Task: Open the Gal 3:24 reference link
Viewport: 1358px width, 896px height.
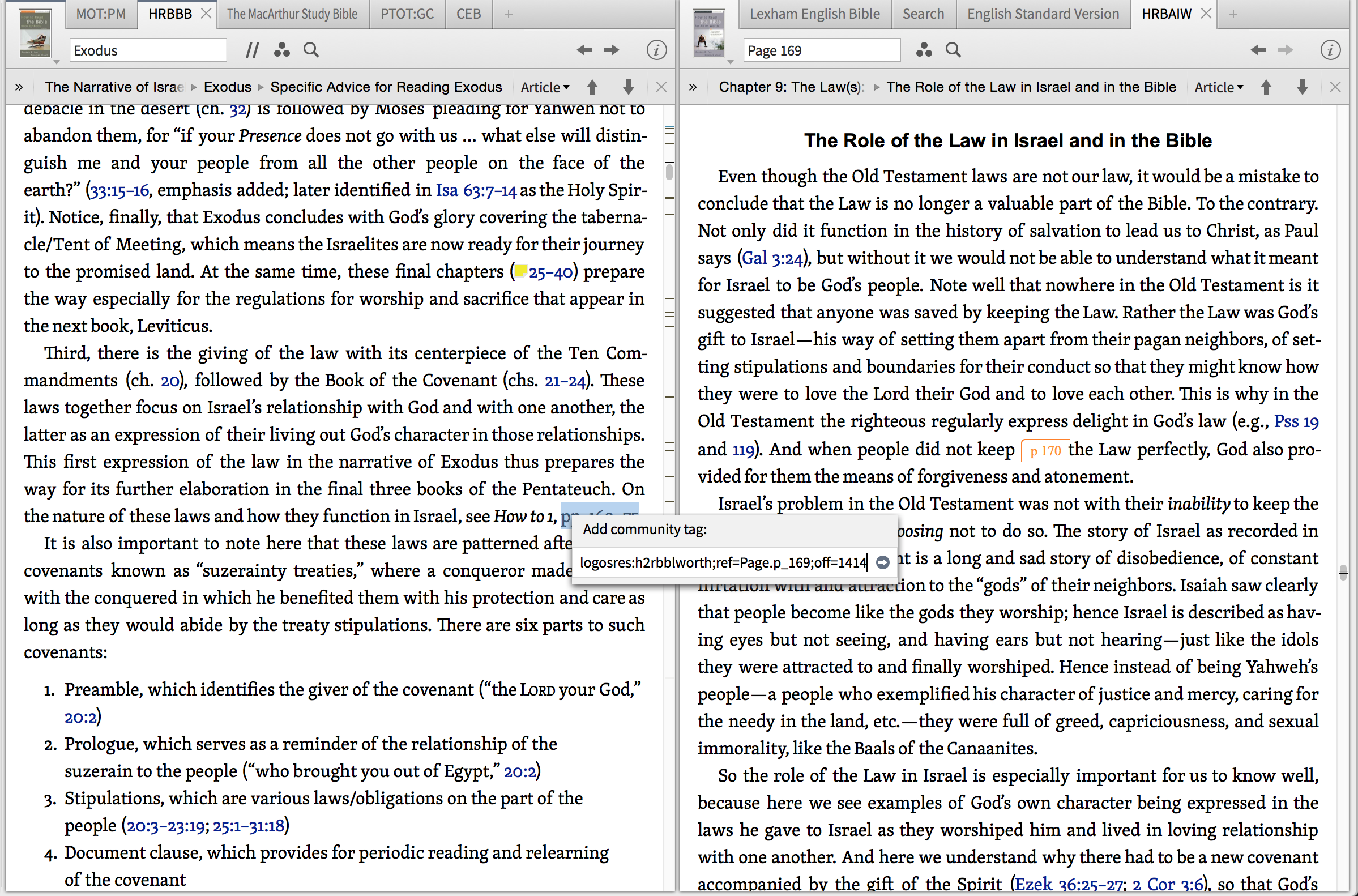Action: 772,258
